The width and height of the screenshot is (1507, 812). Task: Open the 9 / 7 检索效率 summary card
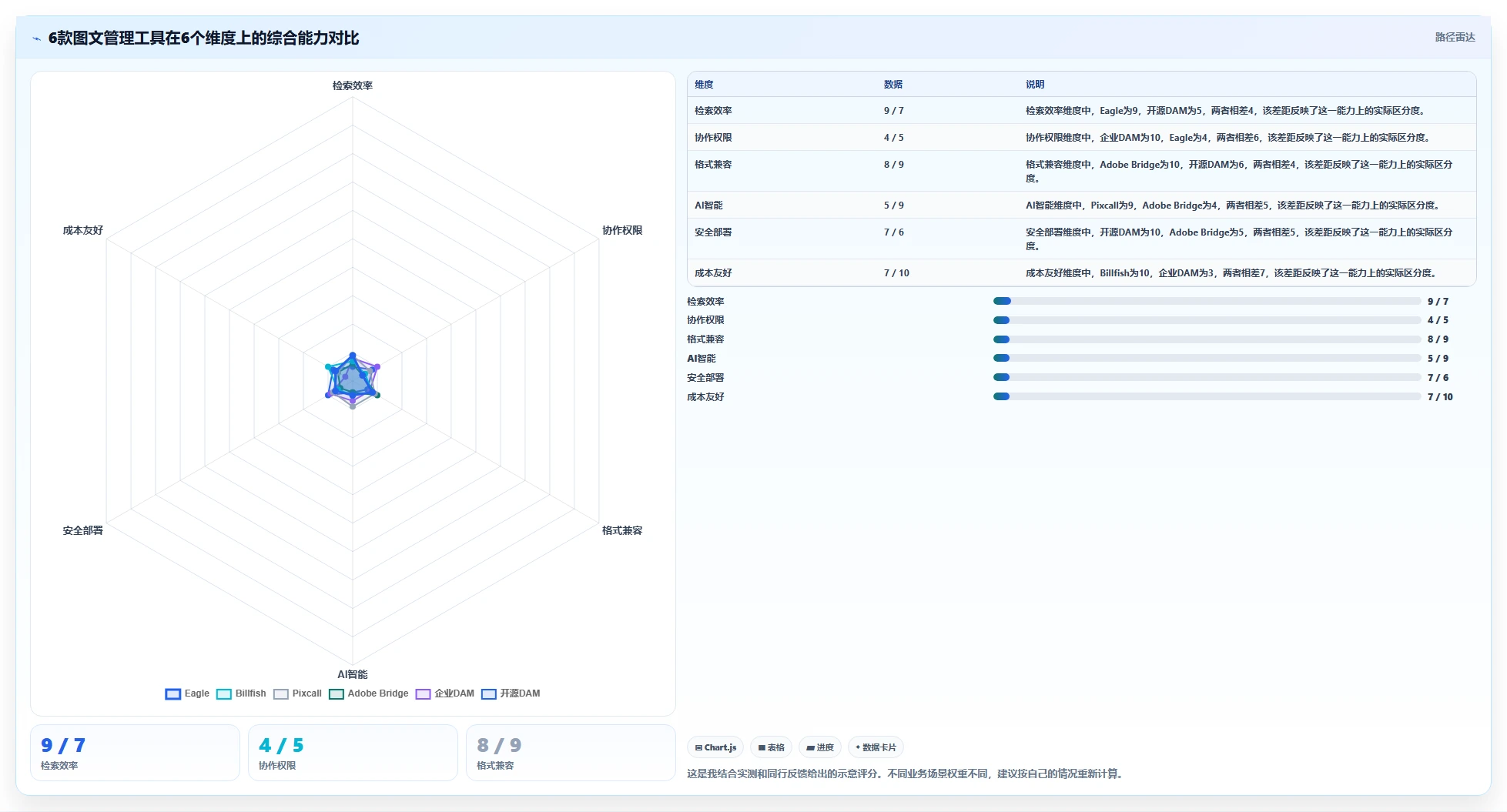pyautogui.click(x=135, y=753)
